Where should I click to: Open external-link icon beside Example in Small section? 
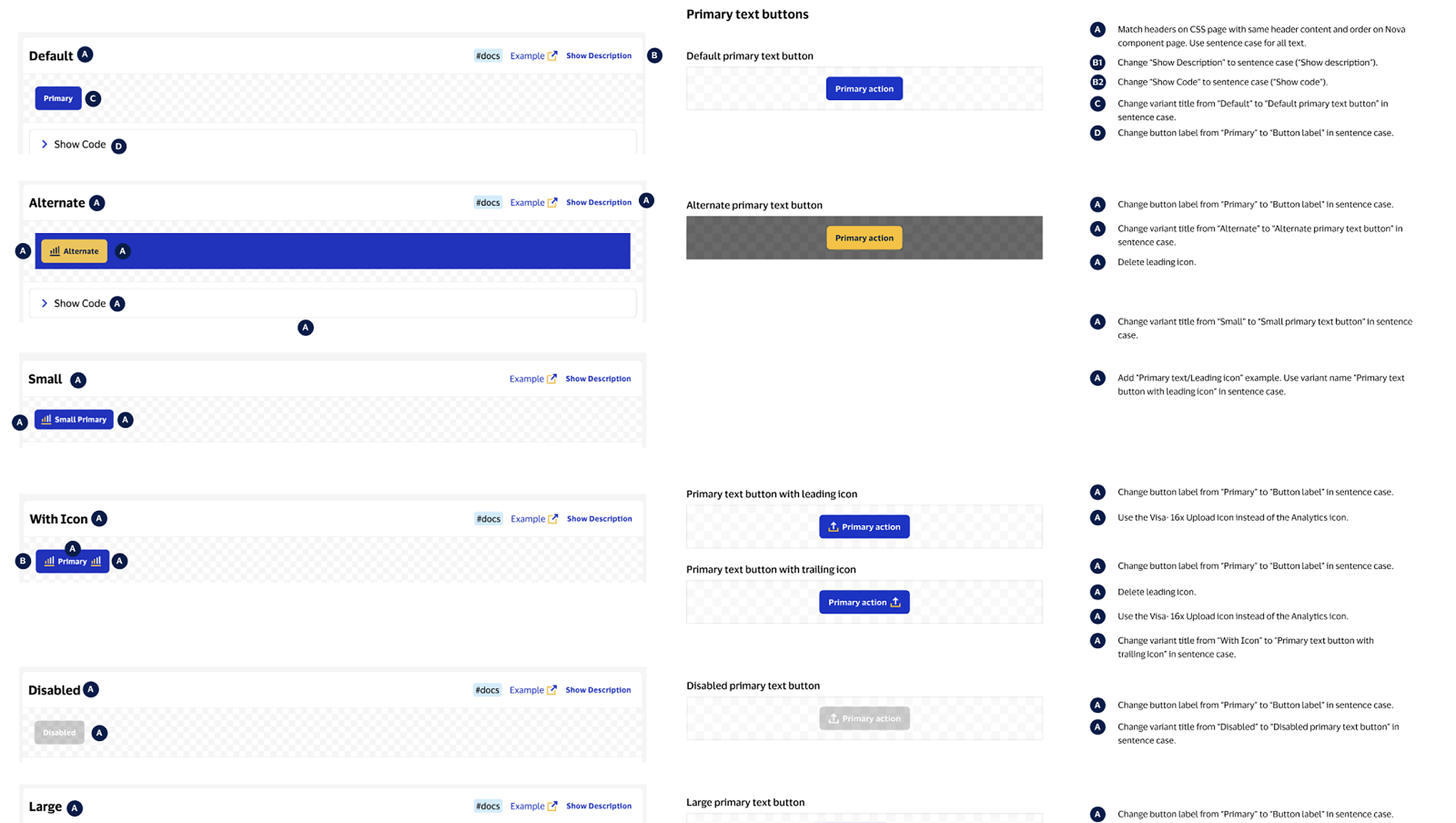[551, 379]
